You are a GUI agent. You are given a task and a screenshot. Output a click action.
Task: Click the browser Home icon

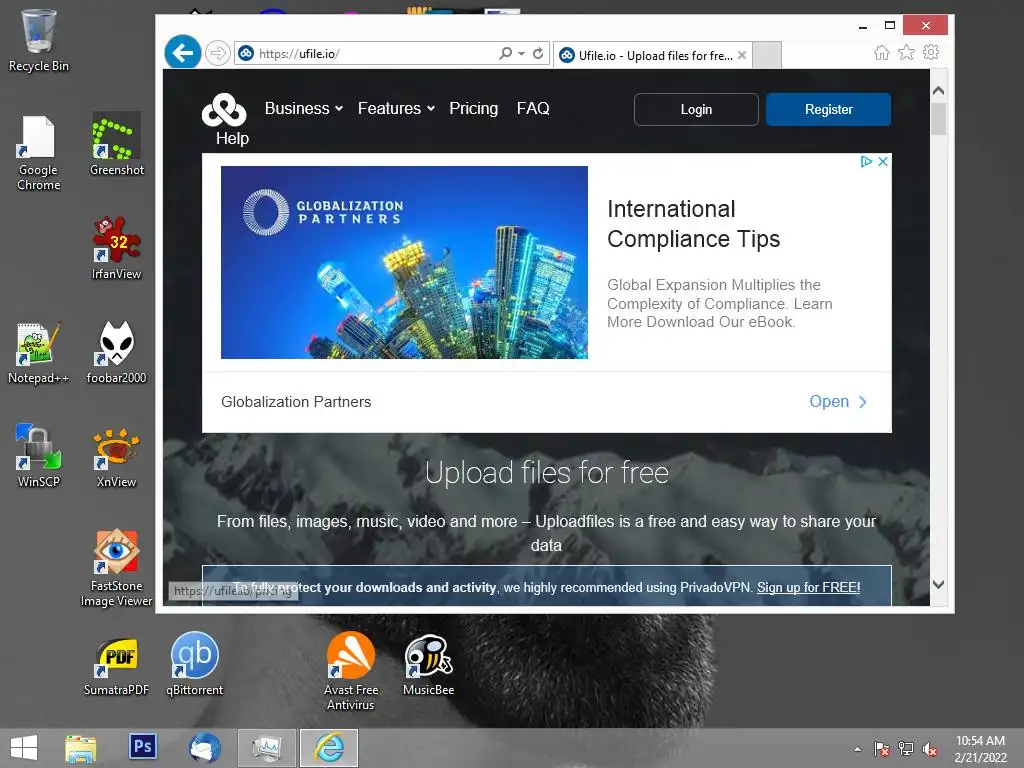[x=882, y=52]
